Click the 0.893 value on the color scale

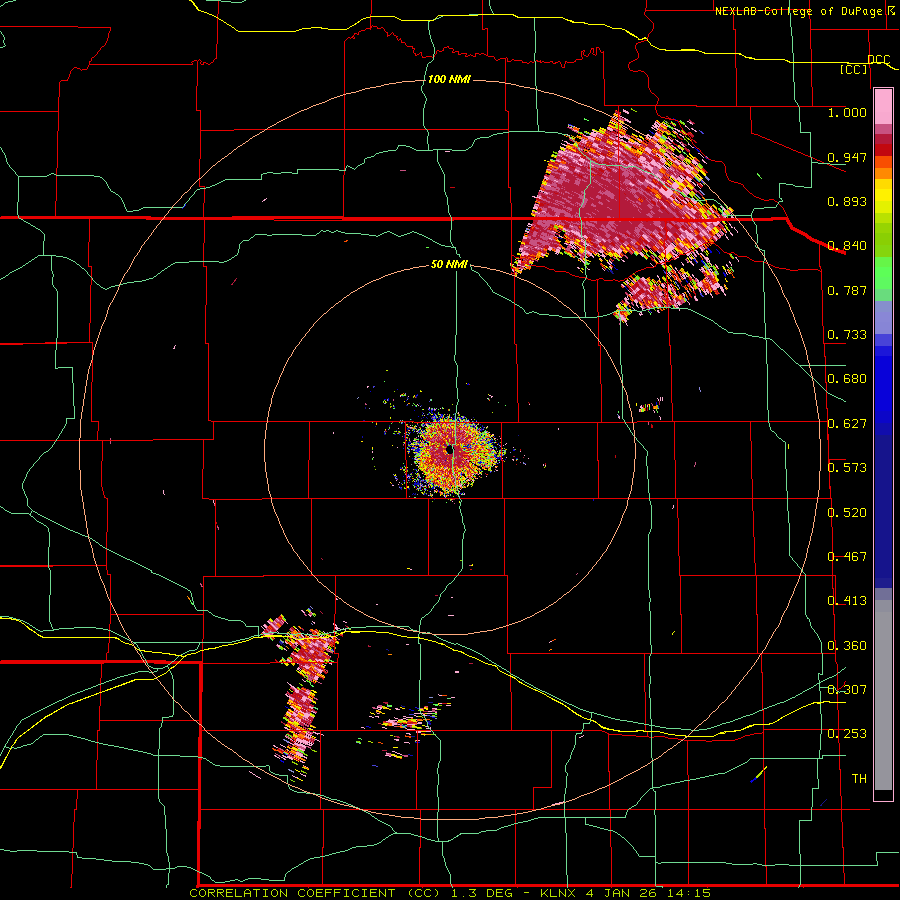coord(847,201)
